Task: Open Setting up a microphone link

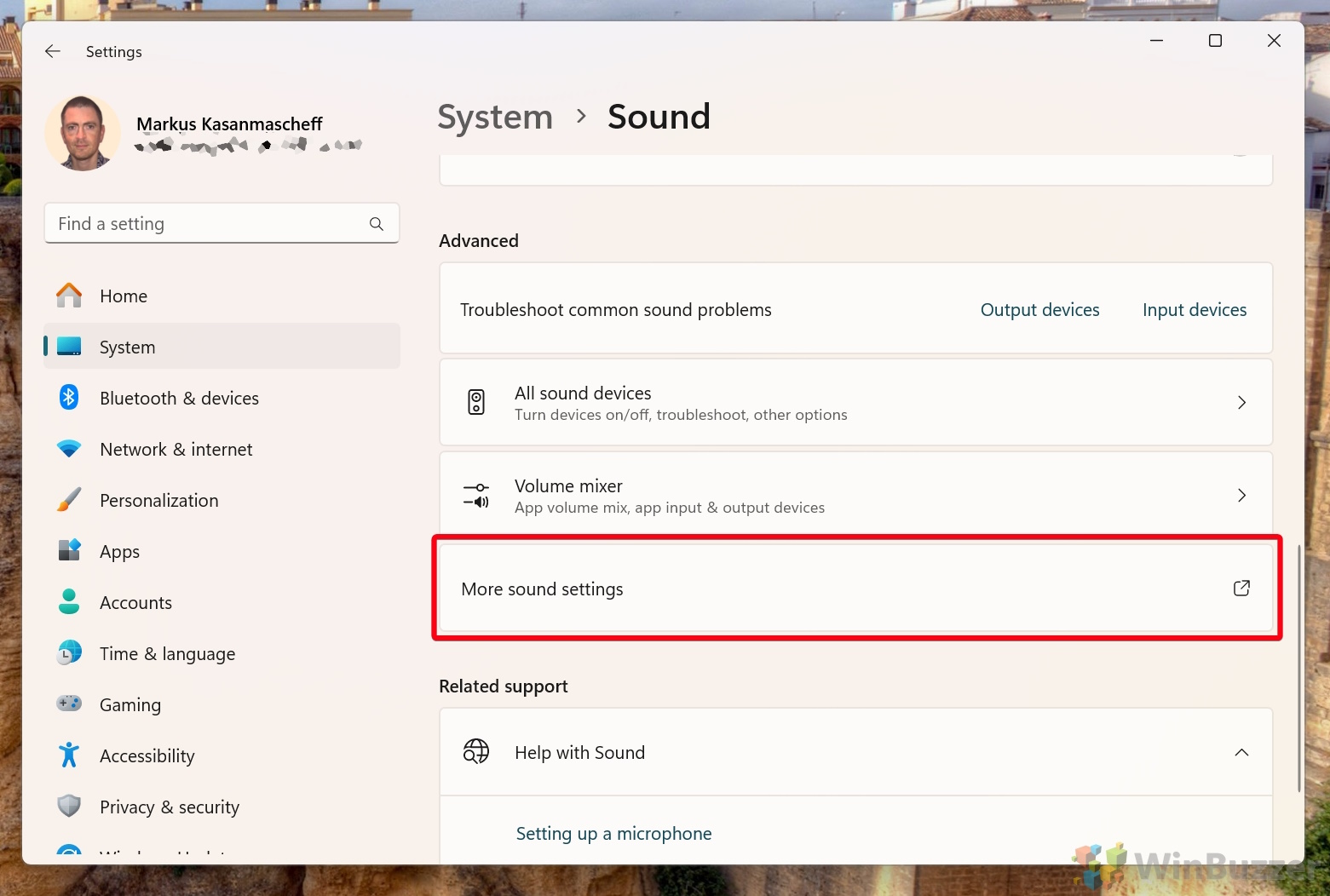Action: point(613,834)
